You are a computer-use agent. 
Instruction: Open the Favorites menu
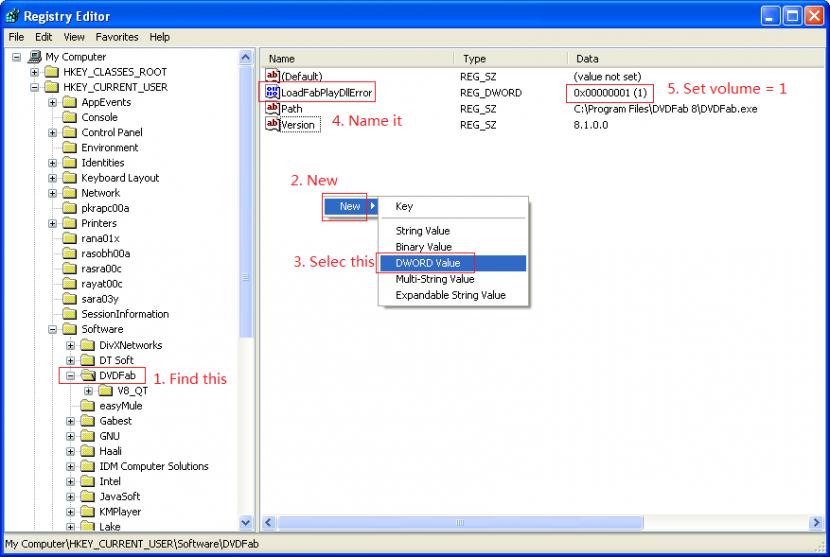click(117, 37)
